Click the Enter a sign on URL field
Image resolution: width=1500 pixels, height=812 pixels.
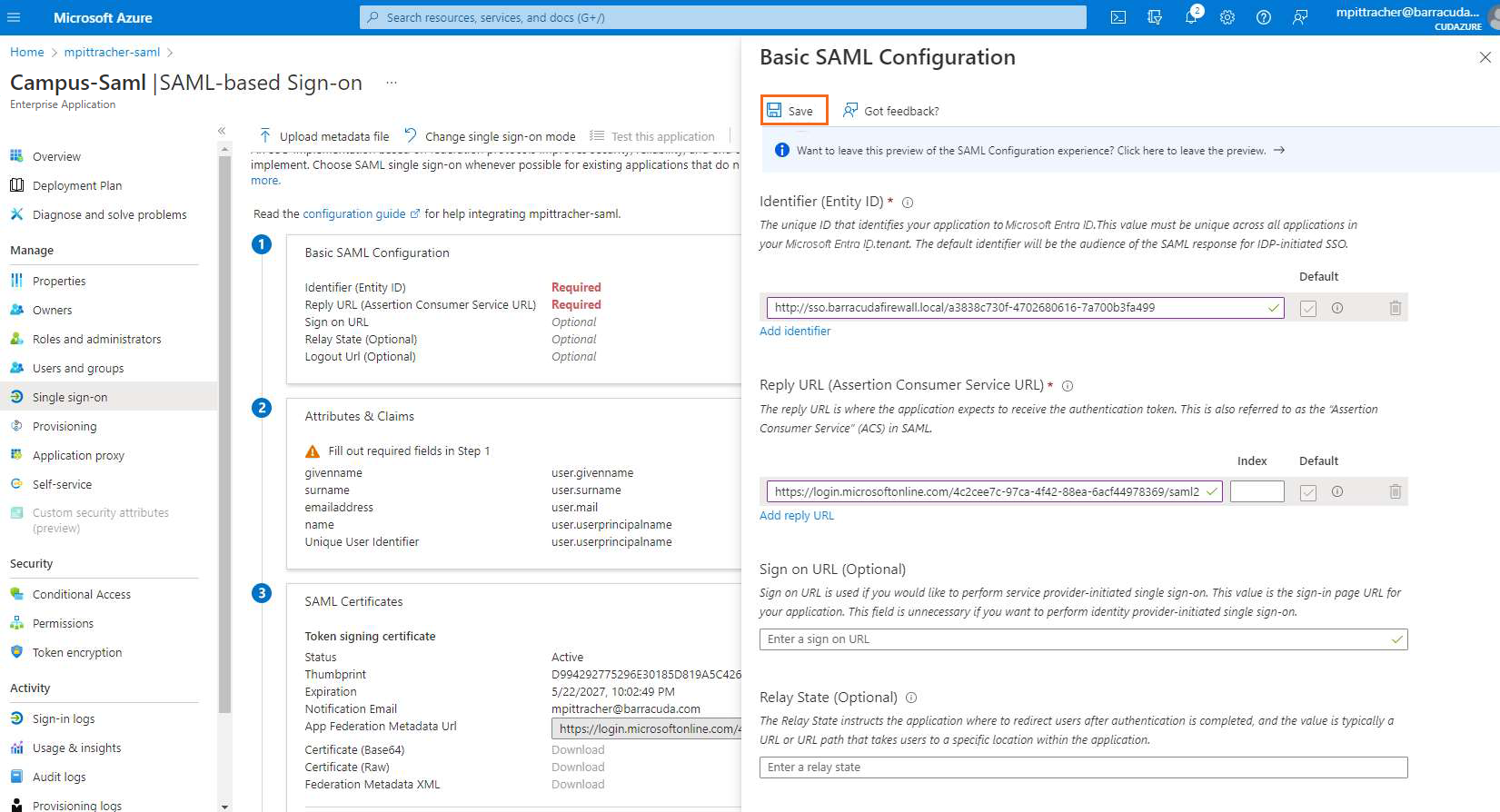coord(1084,639)
